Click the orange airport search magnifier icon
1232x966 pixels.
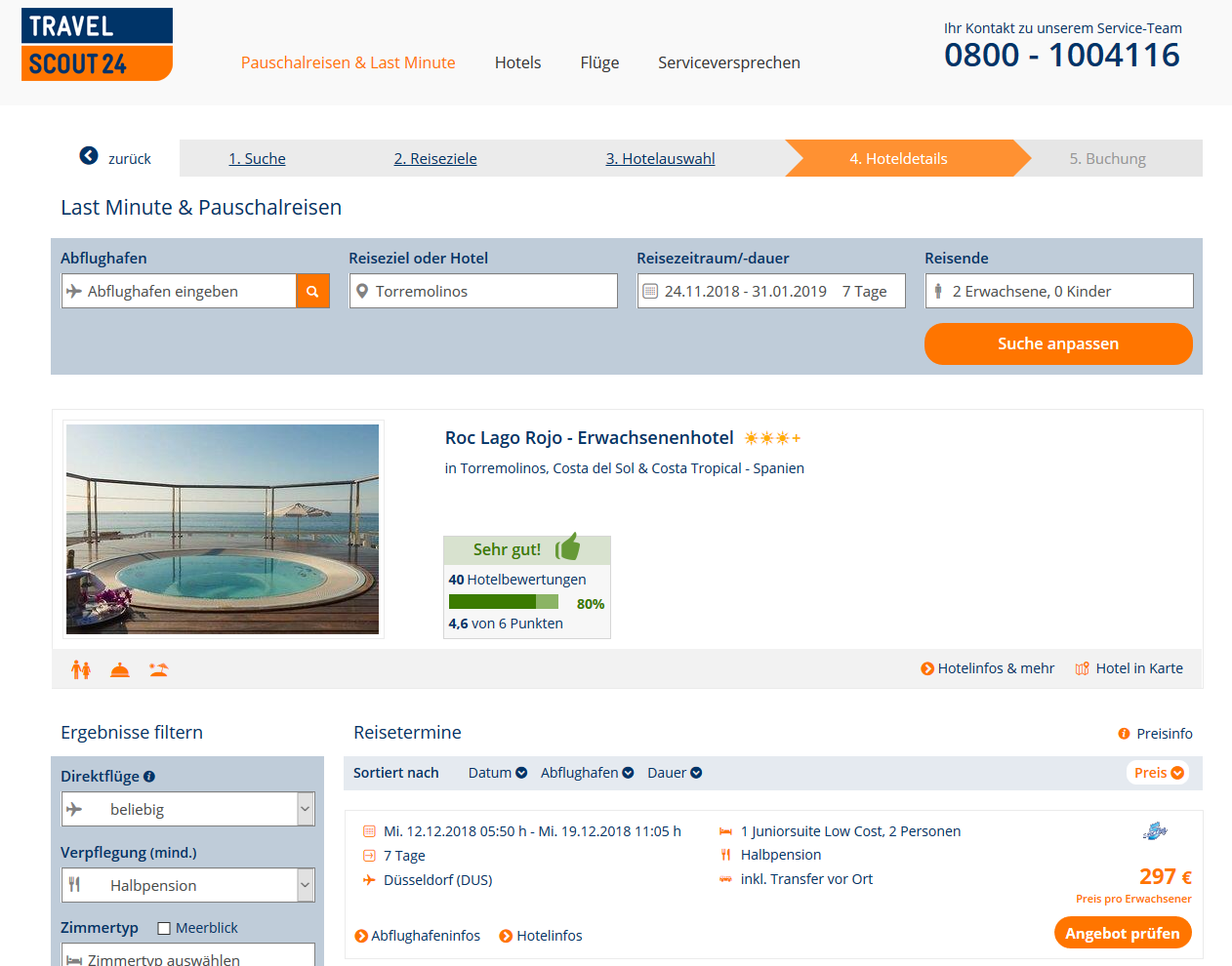point(312,291)
